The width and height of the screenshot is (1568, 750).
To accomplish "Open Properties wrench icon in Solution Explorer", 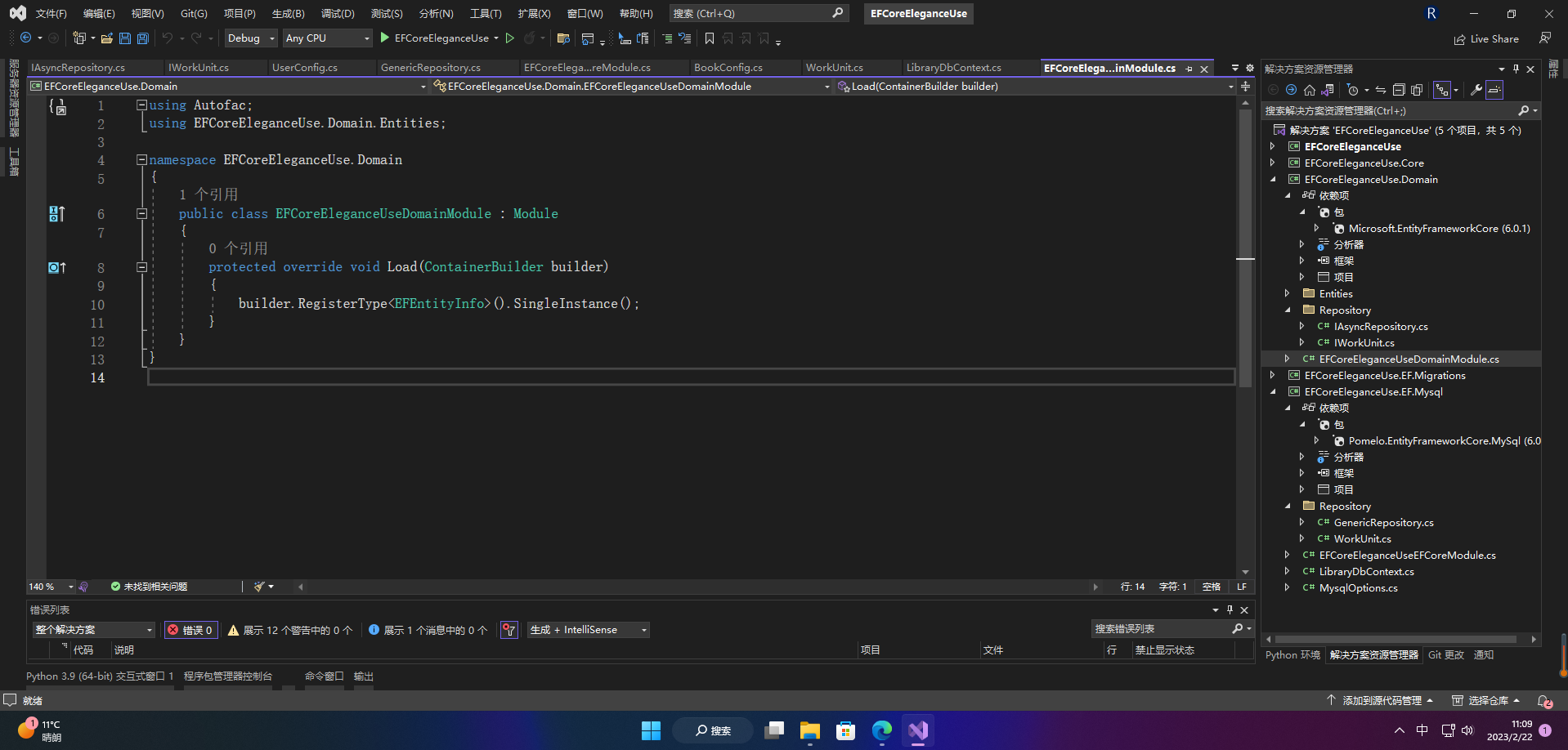I will pos(1476,90).
